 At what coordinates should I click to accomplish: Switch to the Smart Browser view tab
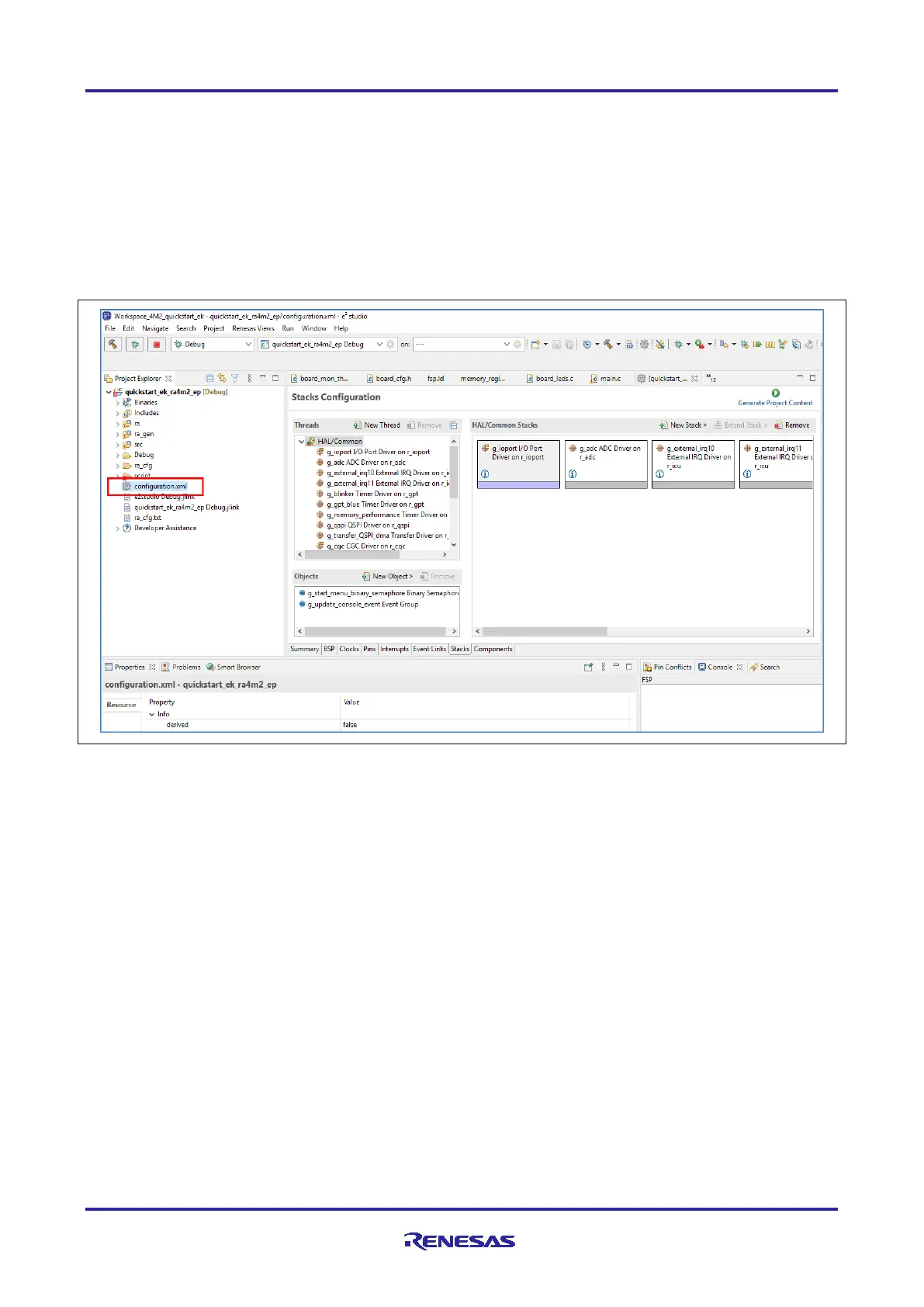[x=234, y=667]
